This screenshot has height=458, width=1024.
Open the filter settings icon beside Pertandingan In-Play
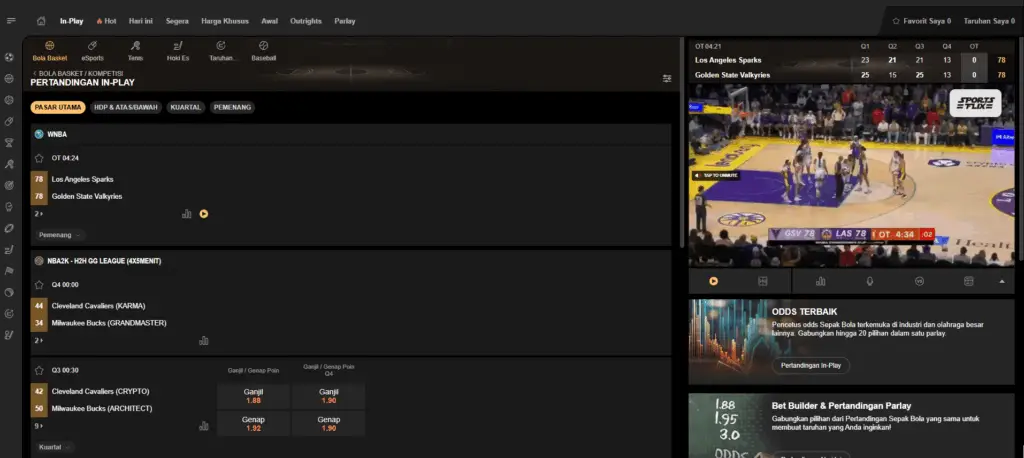pyautogui.click(x=667, y=78)
